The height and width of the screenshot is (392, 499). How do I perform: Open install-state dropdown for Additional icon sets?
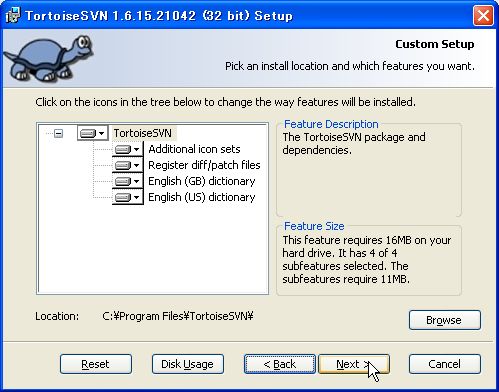128,149
